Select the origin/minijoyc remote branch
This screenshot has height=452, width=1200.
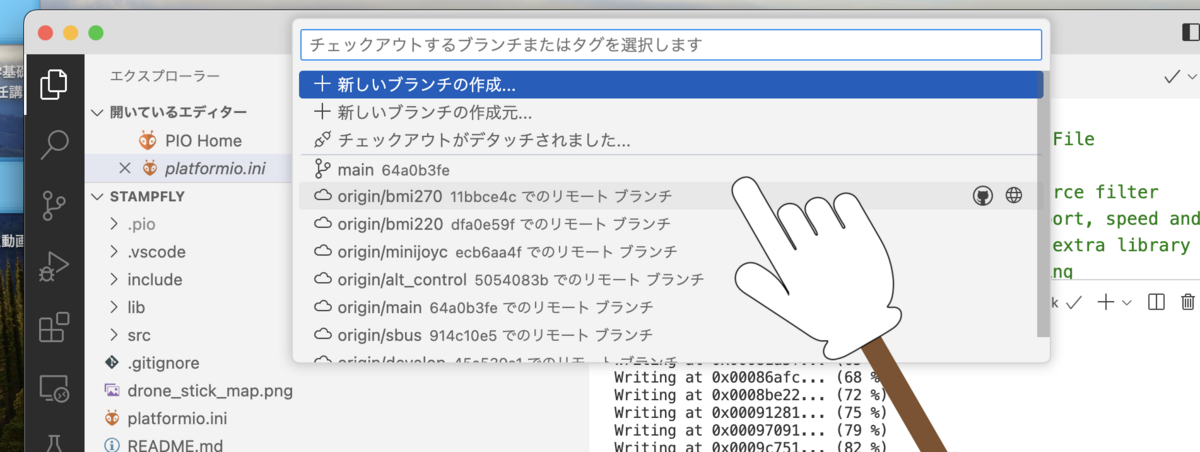coord(669,250)
